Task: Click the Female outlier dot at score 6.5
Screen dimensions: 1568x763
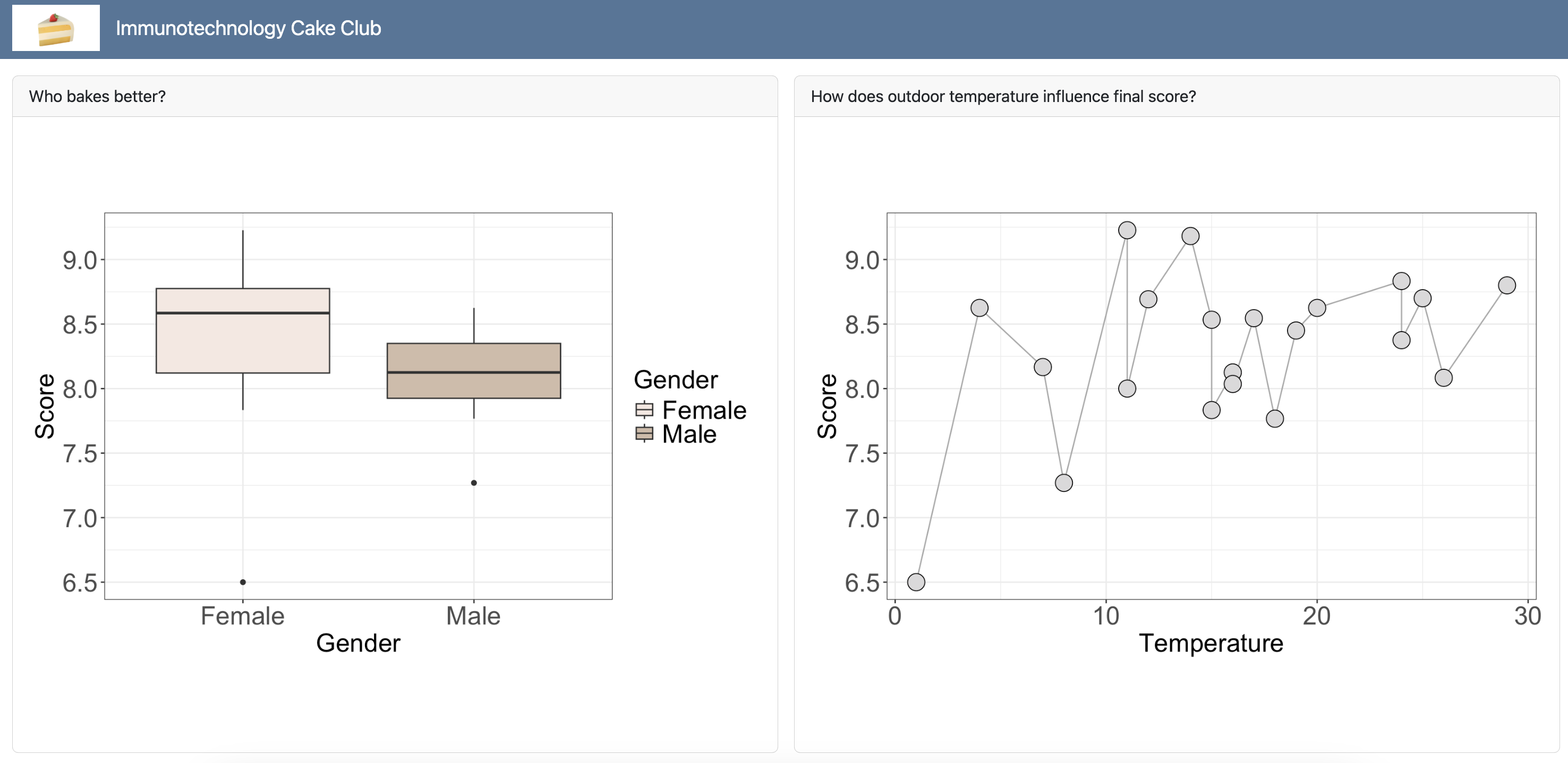Action: (243, 582)
